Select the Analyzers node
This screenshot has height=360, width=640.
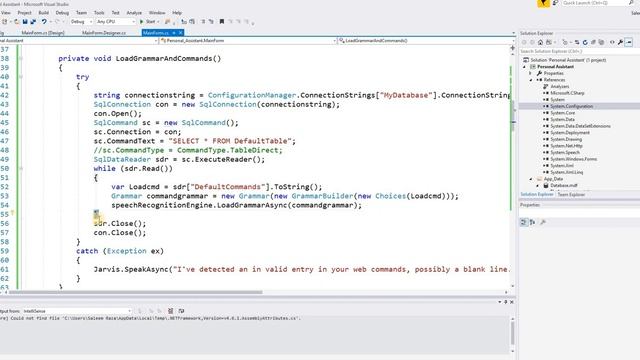click(x=560, y=87)
